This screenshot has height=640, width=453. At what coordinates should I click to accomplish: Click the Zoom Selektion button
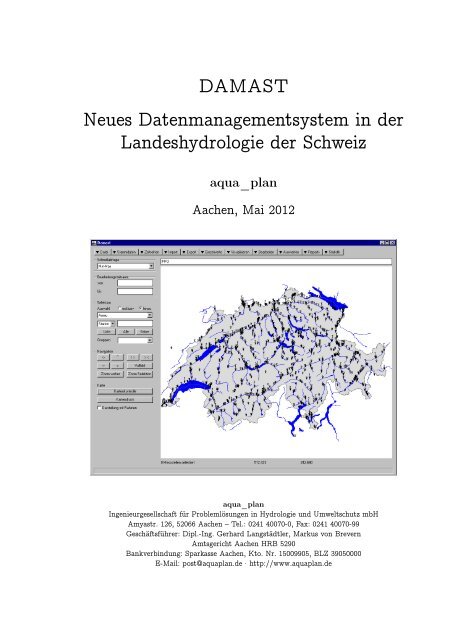140,374
